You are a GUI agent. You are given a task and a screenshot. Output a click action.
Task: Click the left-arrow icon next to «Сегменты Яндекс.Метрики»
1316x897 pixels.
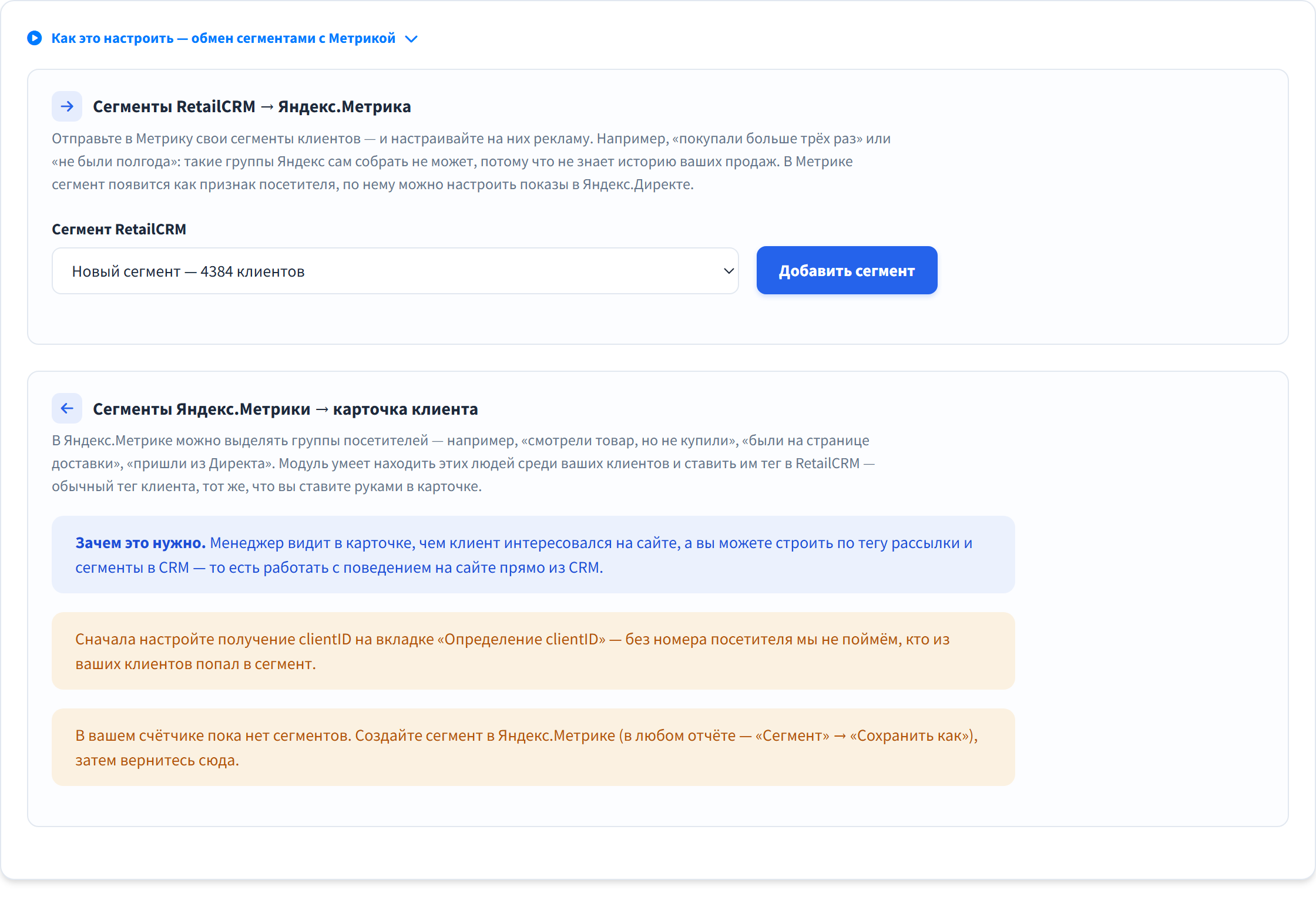[x=67, y=408]
